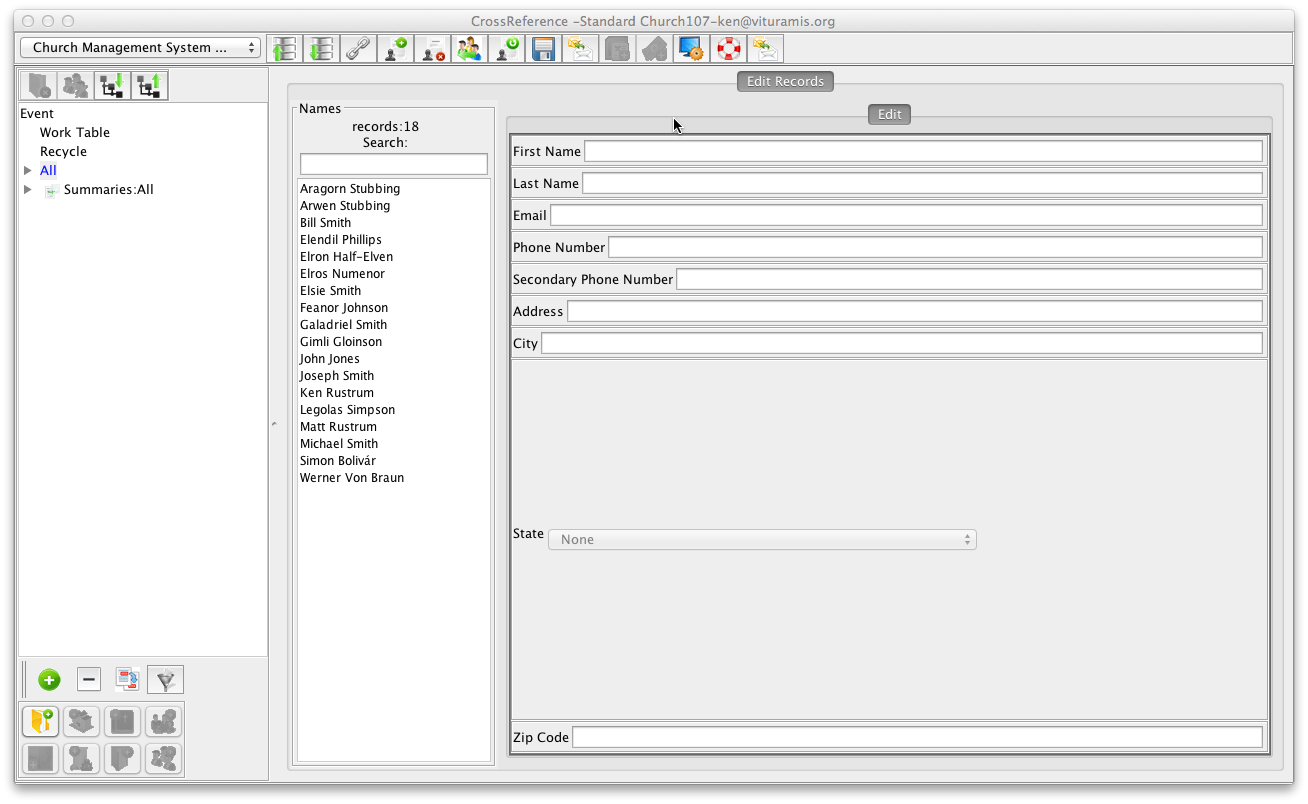This screenshot has width=1308, height=804.
Task: Open the monitor settings toolbar icon
Action: pyautogui.click(x=690, y=48)
